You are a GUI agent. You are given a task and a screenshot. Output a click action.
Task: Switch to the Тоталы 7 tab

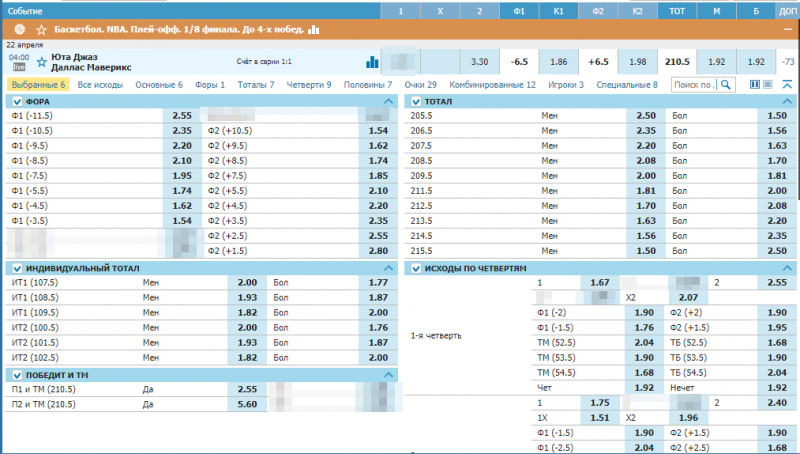(x=256, y=85)
